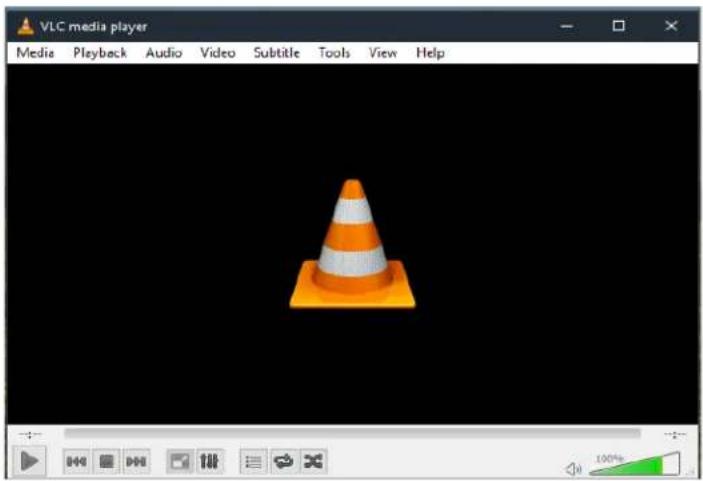Minimize the VLC media player window

point(567,26)
